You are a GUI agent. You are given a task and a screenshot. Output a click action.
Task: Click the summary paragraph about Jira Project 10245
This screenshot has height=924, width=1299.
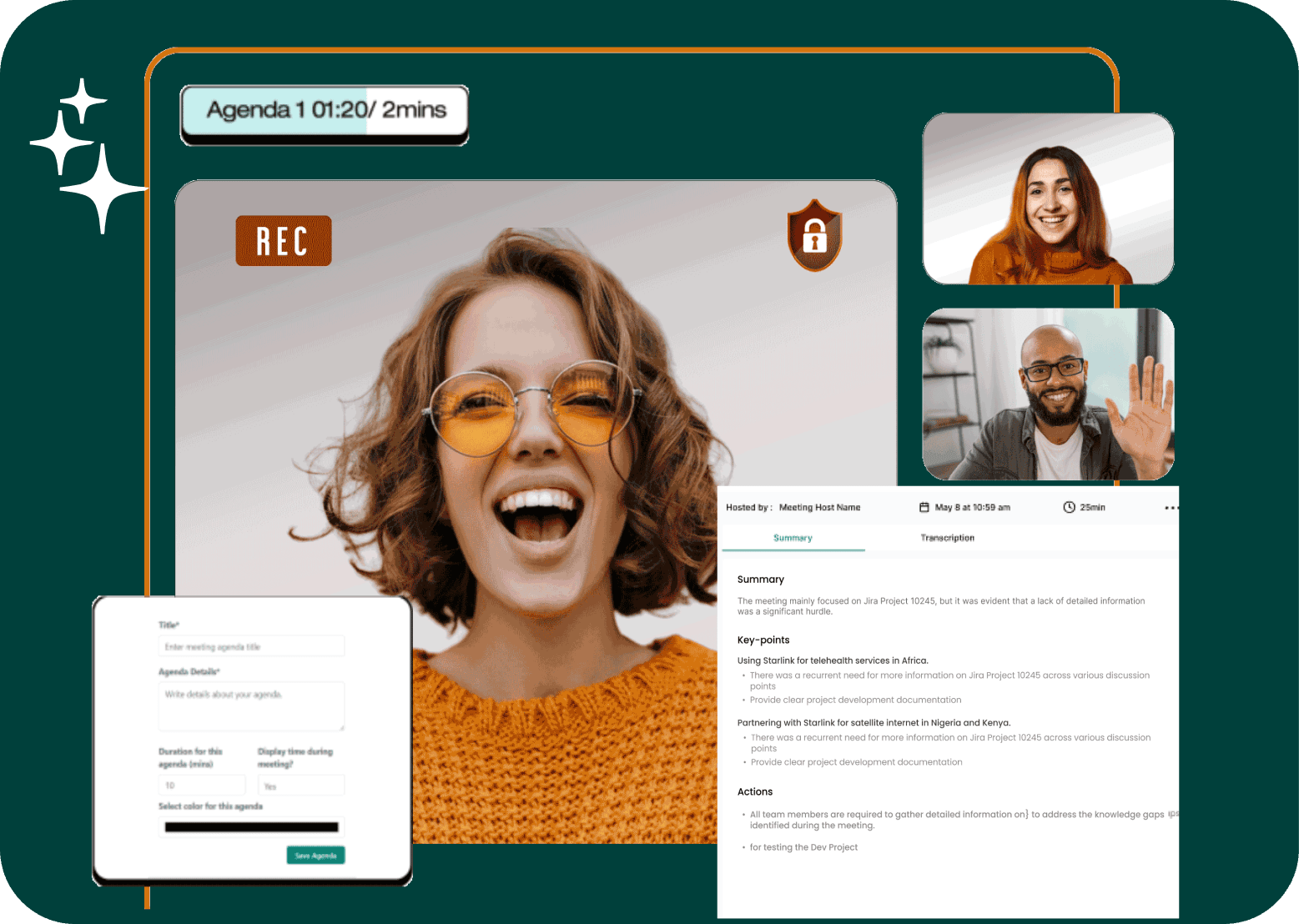[x=941, y=606]
